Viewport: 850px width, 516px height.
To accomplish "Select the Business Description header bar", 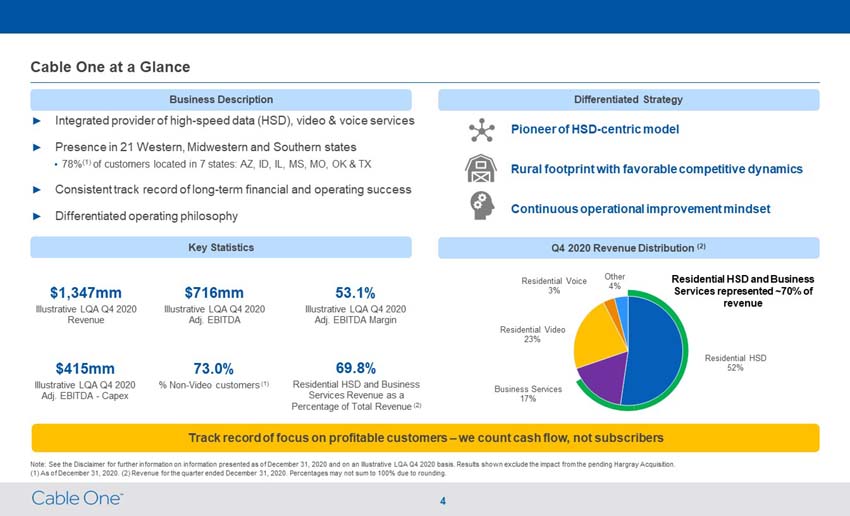I will (x=221, y=100).
